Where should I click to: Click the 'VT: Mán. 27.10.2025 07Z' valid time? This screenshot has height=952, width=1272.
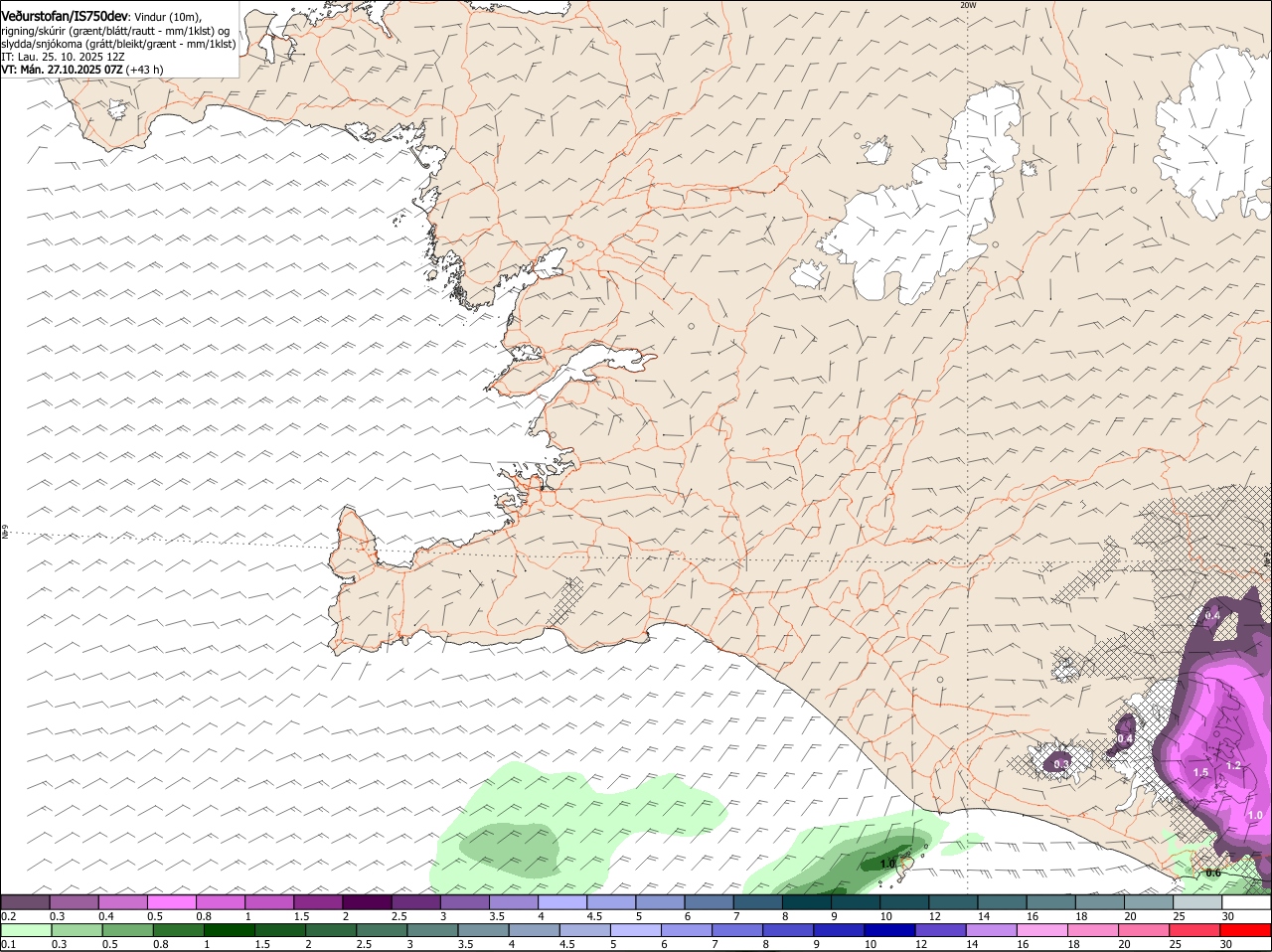click(x=63, y=70)
